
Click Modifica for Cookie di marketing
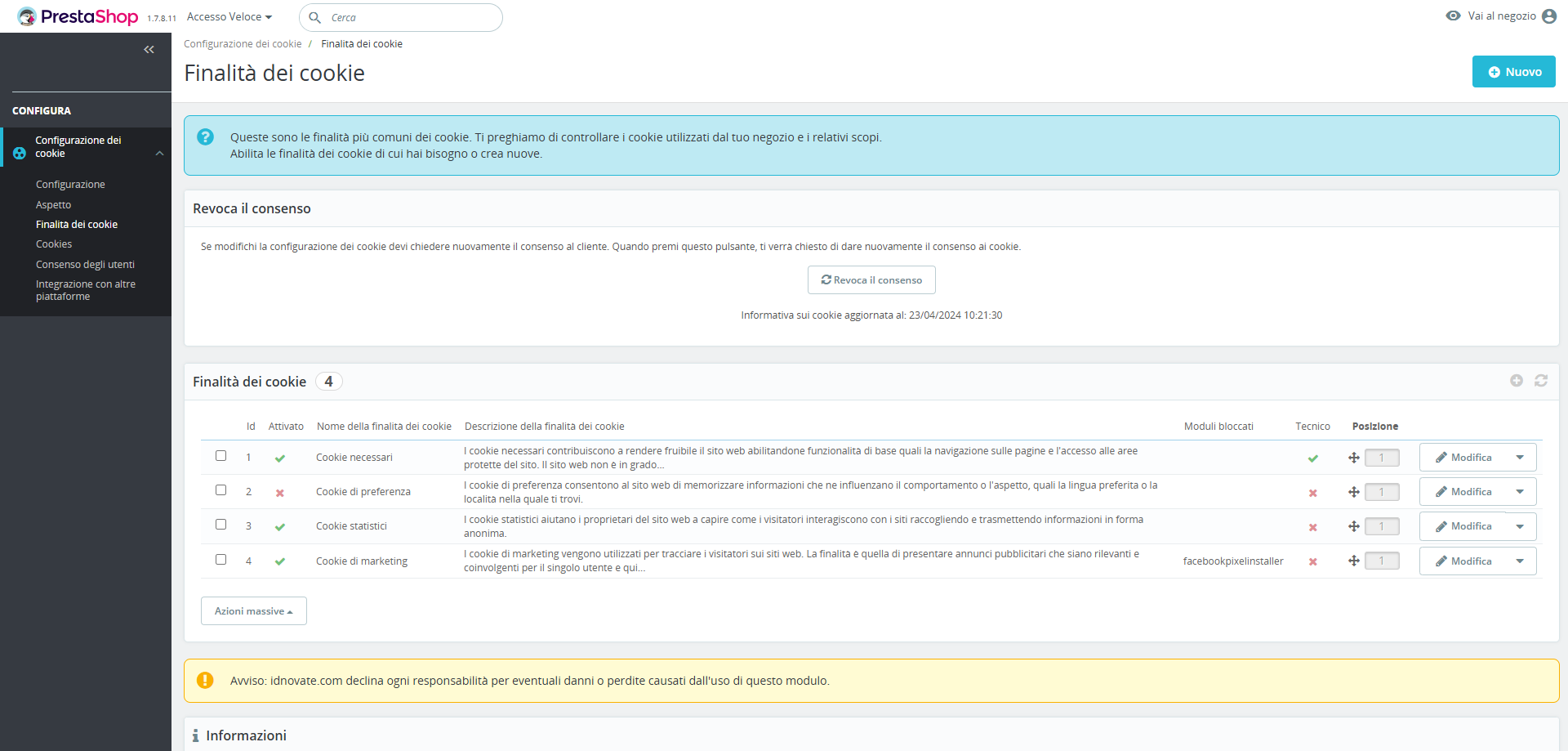click(1463, 561)
